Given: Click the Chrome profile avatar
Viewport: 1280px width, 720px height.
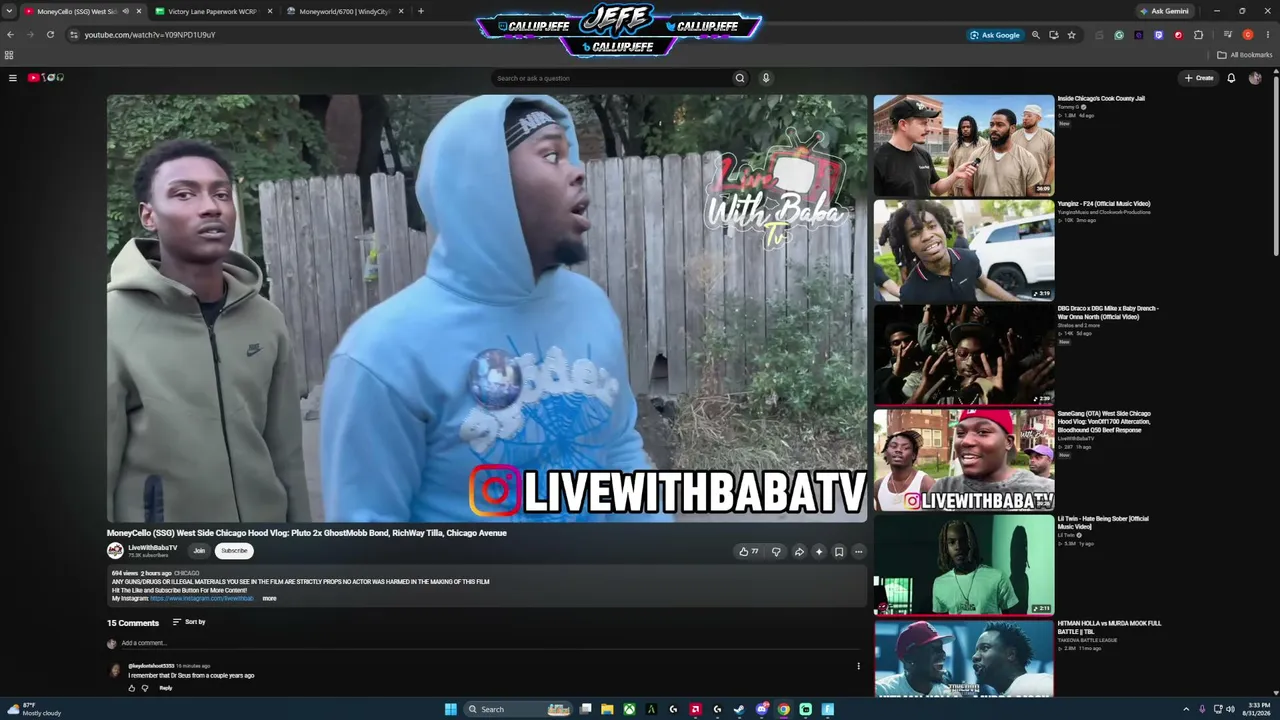Looking at the screenshot, I should pyautogui.click(x=1248, y=35).
